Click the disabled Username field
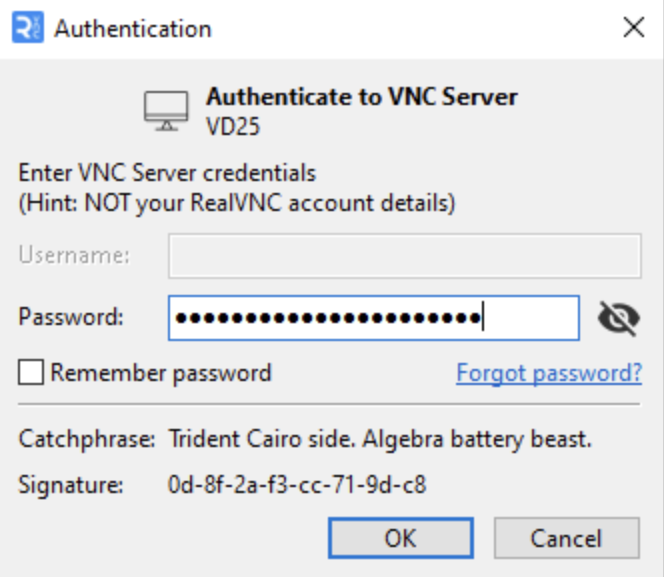This screenshot has width=664, height=577. 405,256
